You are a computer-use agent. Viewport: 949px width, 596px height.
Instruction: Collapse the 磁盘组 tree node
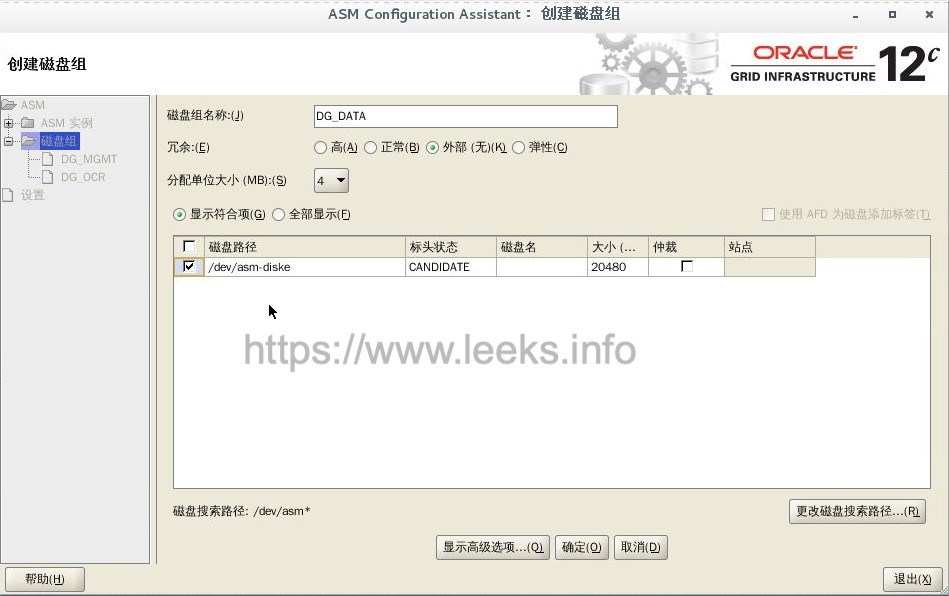click(x=8, y=141)
